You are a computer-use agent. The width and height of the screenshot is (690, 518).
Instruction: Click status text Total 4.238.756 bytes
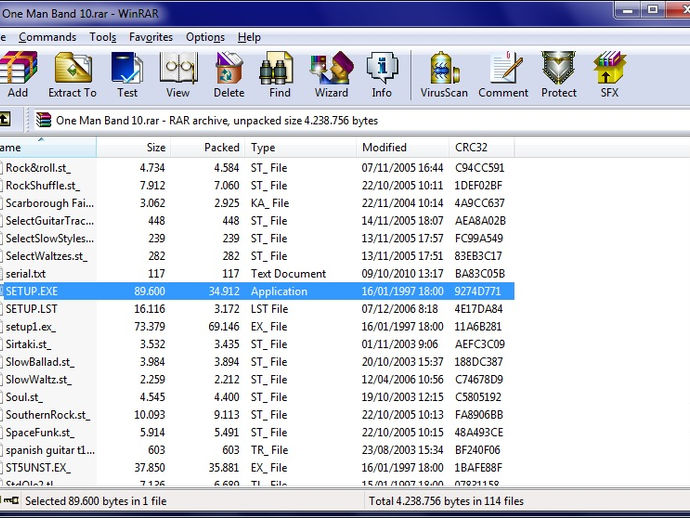446,501
